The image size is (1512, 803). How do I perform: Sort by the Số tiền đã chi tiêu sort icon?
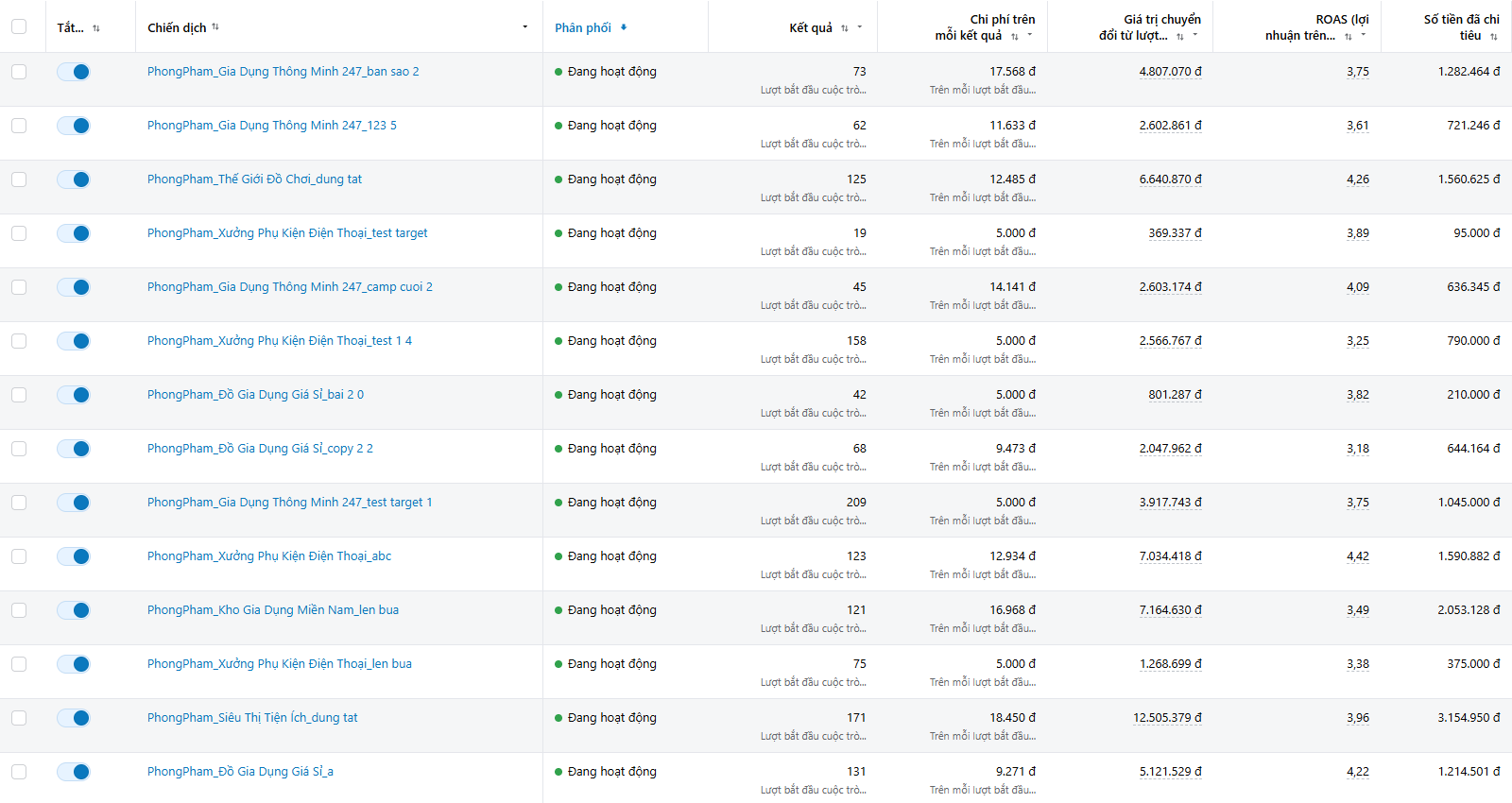coord(1494,36)
